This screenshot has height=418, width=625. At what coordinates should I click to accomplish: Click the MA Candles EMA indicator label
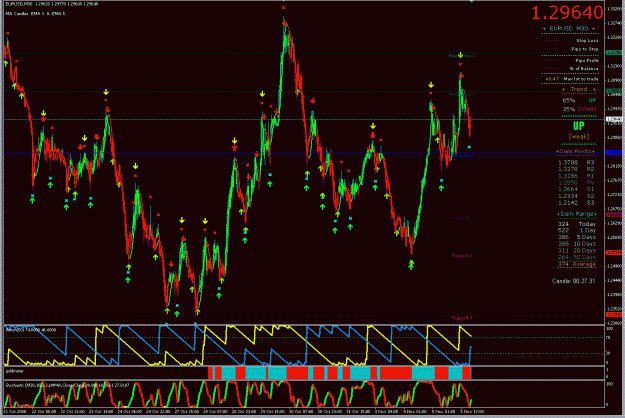click(x=35, y=14)
